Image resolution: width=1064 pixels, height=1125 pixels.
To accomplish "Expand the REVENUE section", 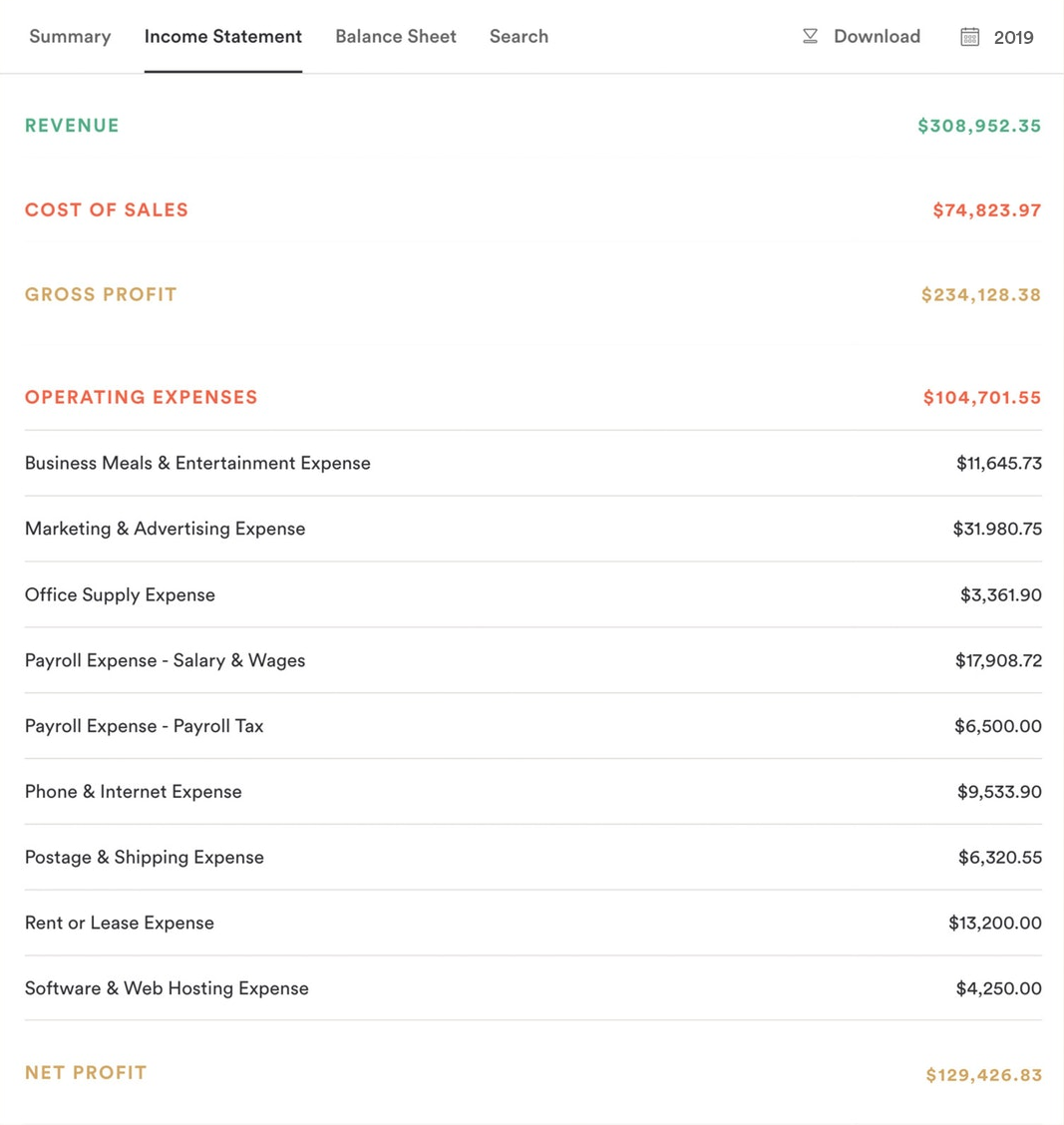I will click(71, 125).
